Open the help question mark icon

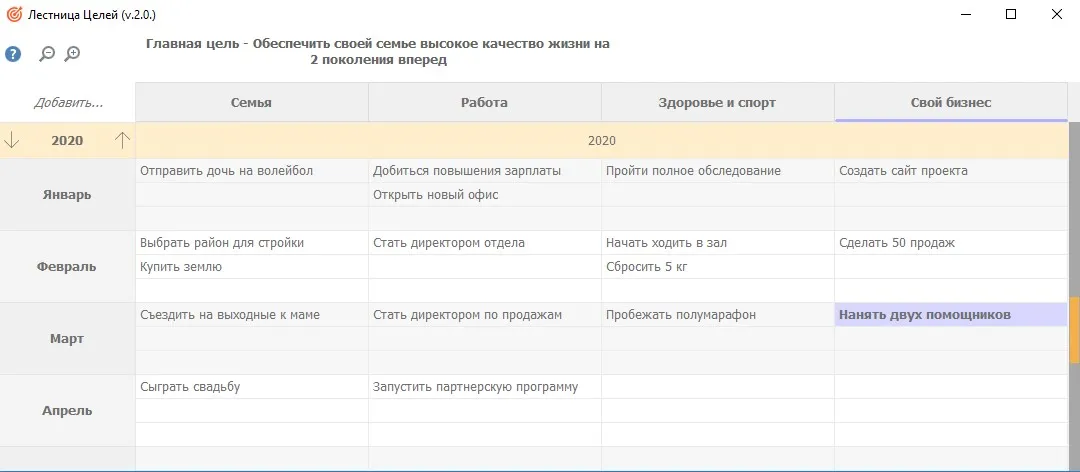[x=13, y=54]
